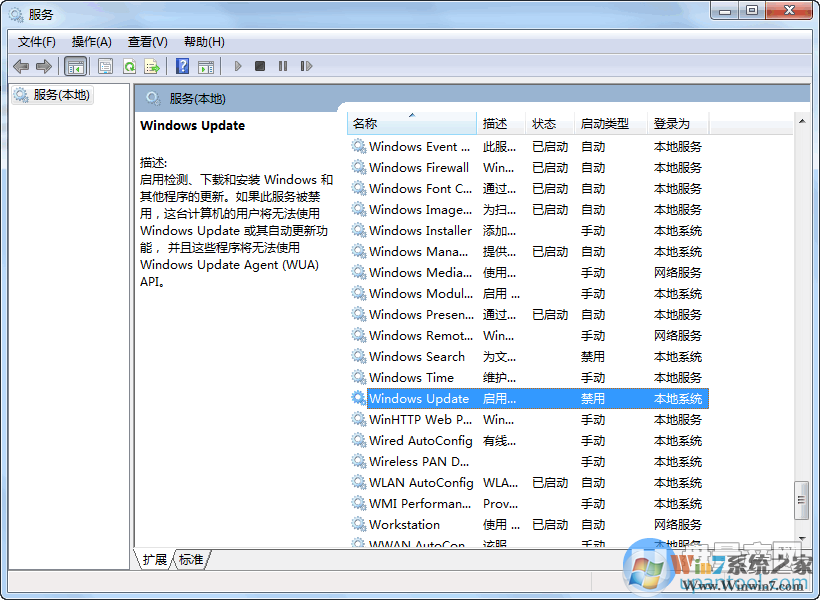Sort by the 名称 column header

click(412, 123)
